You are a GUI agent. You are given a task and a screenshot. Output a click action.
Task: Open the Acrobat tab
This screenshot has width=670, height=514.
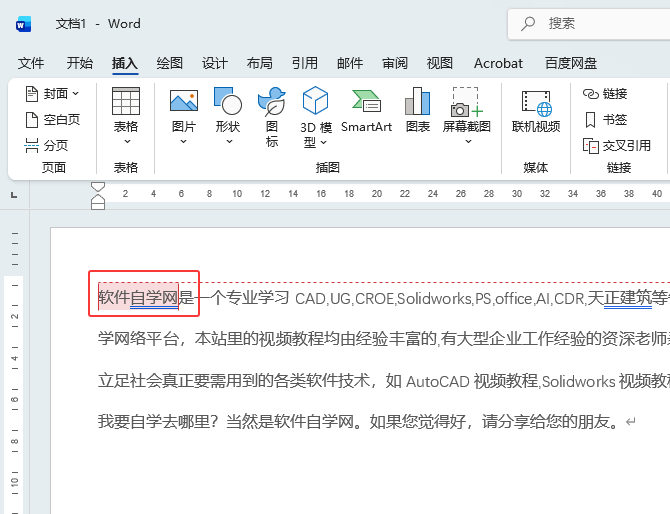click(498, 63)
